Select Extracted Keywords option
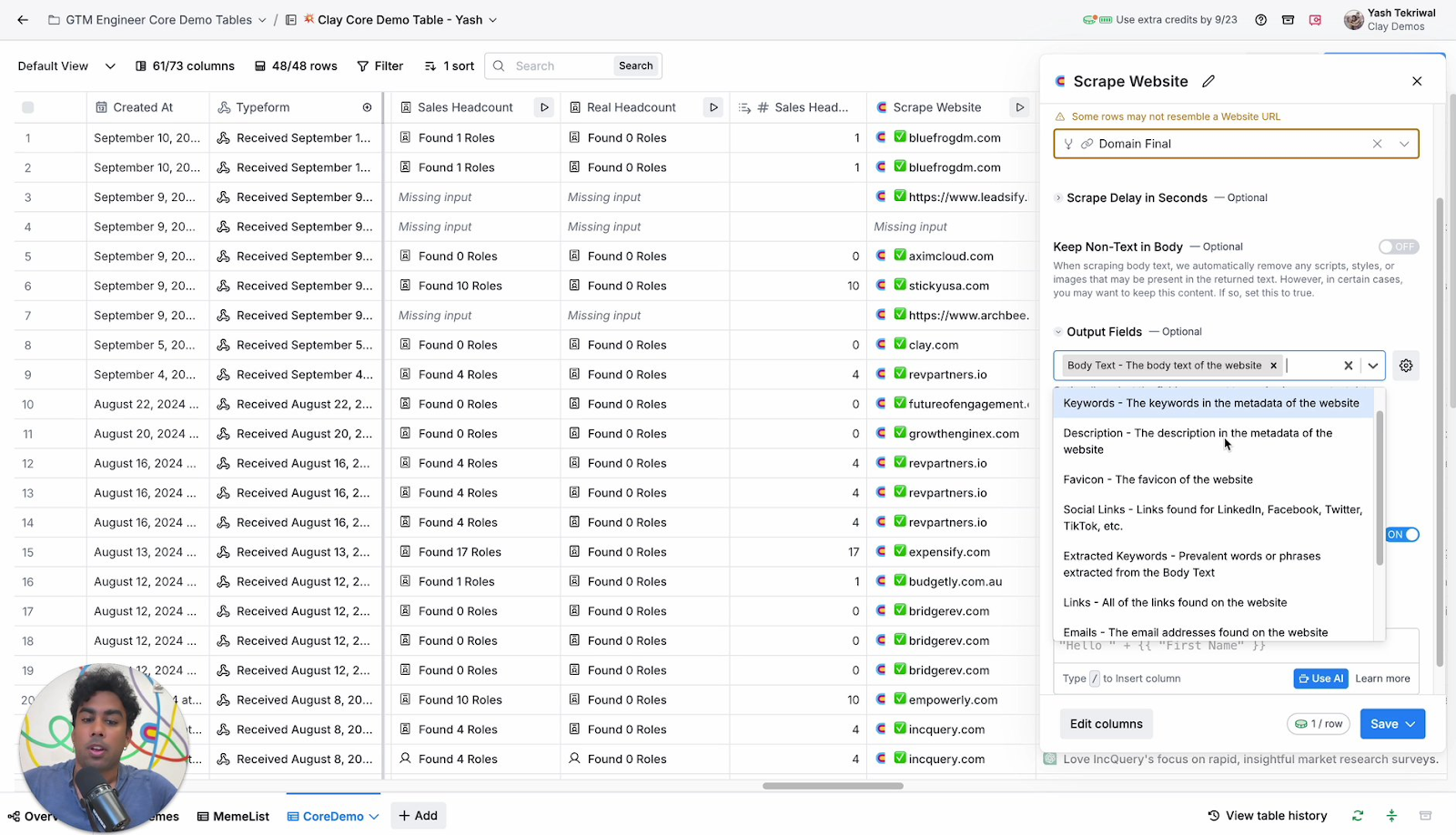The height and width of the screenshot is (835, 1456). 1211,564
